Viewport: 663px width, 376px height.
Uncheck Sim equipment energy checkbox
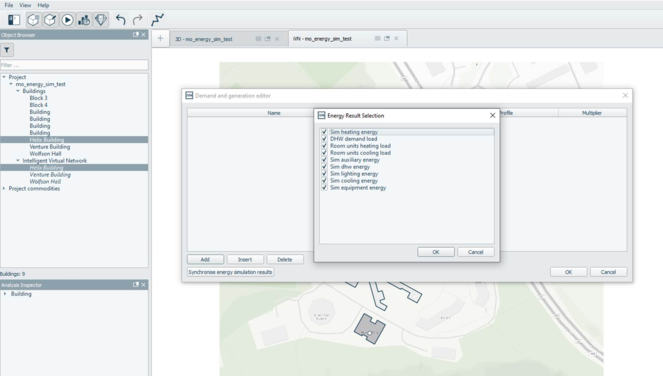point(324,187)
